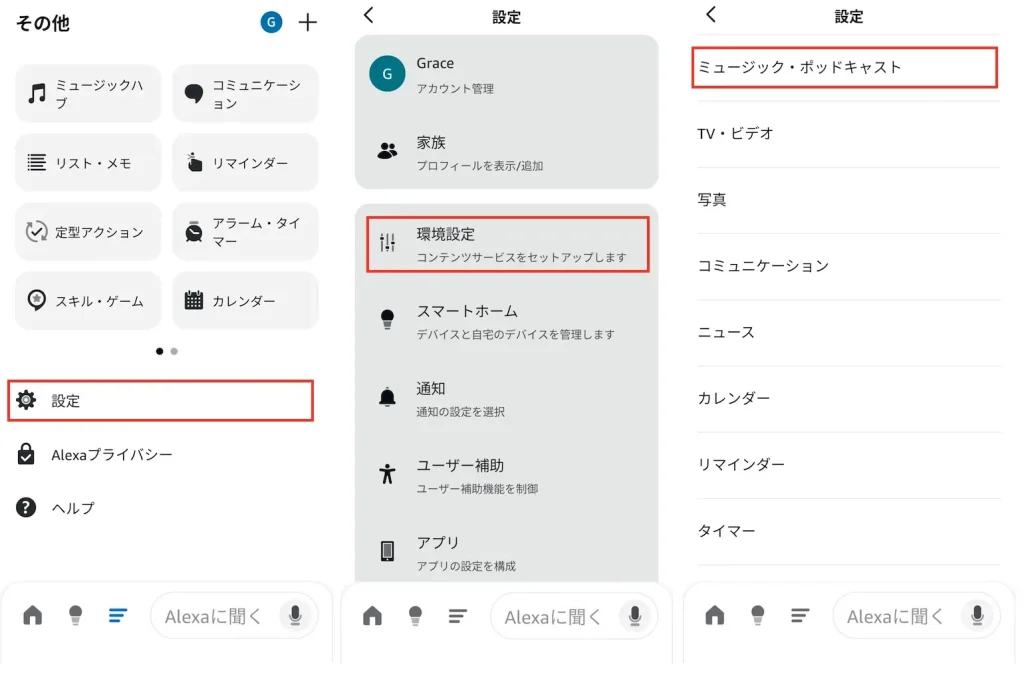Image resolution: width=1024 pixels, height=675 pixels.
Task: Open Alexaプライバシー menu entry
Action: [161, 454]
